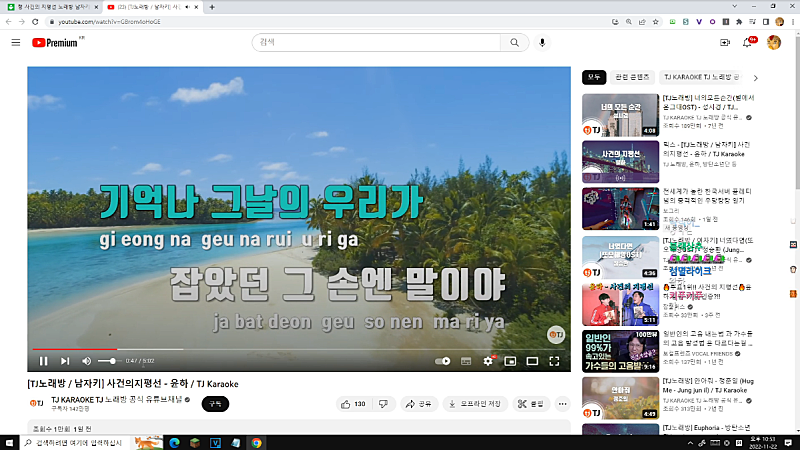Open TJ channel avatar beside title
800x450 pixels.
(37, 404)
